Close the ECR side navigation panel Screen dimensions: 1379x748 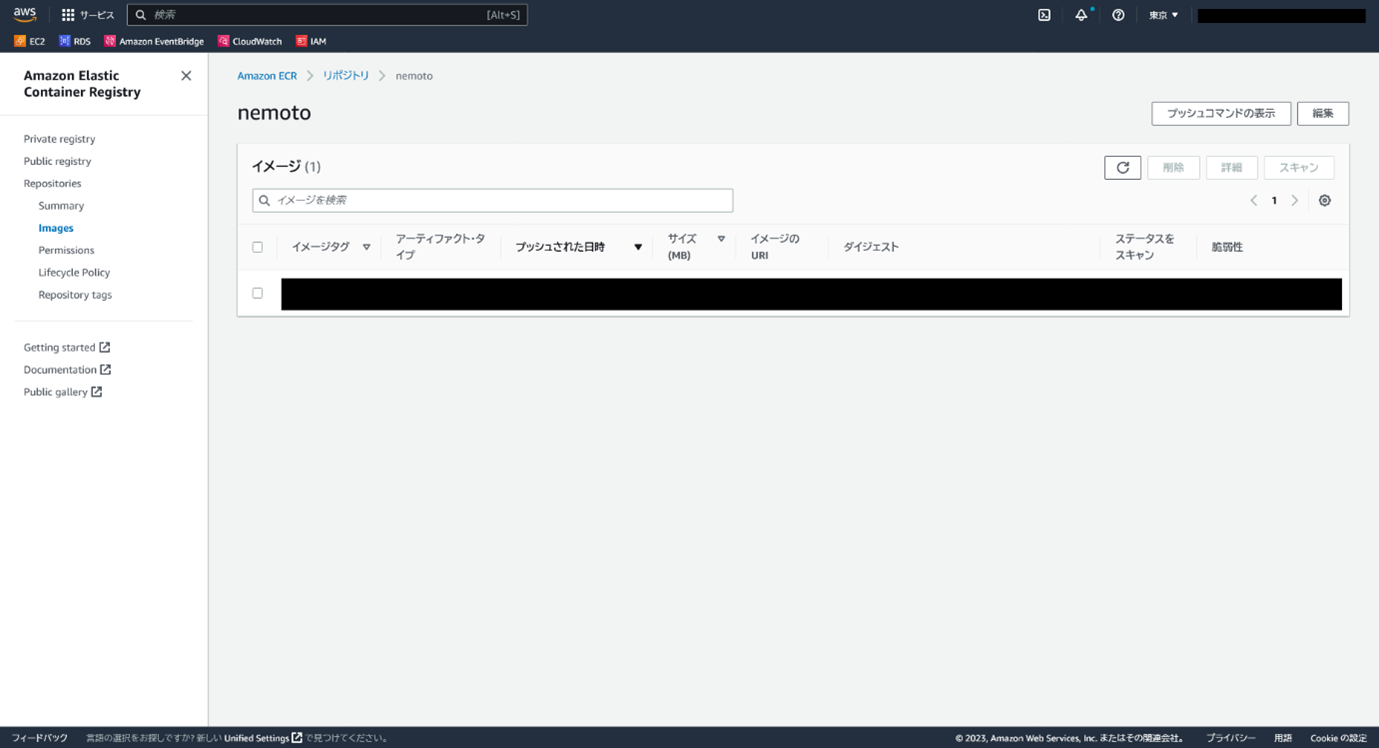pos(186,76)
